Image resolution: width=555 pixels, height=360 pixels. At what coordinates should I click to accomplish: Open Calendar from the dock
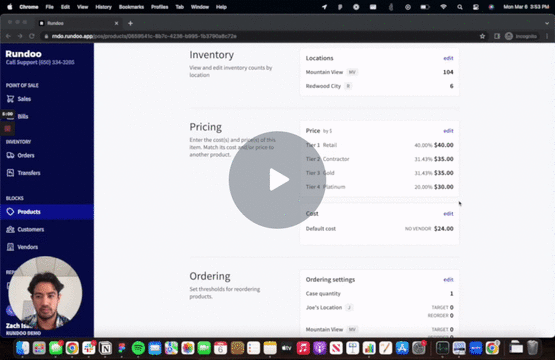tap(221, 348)
